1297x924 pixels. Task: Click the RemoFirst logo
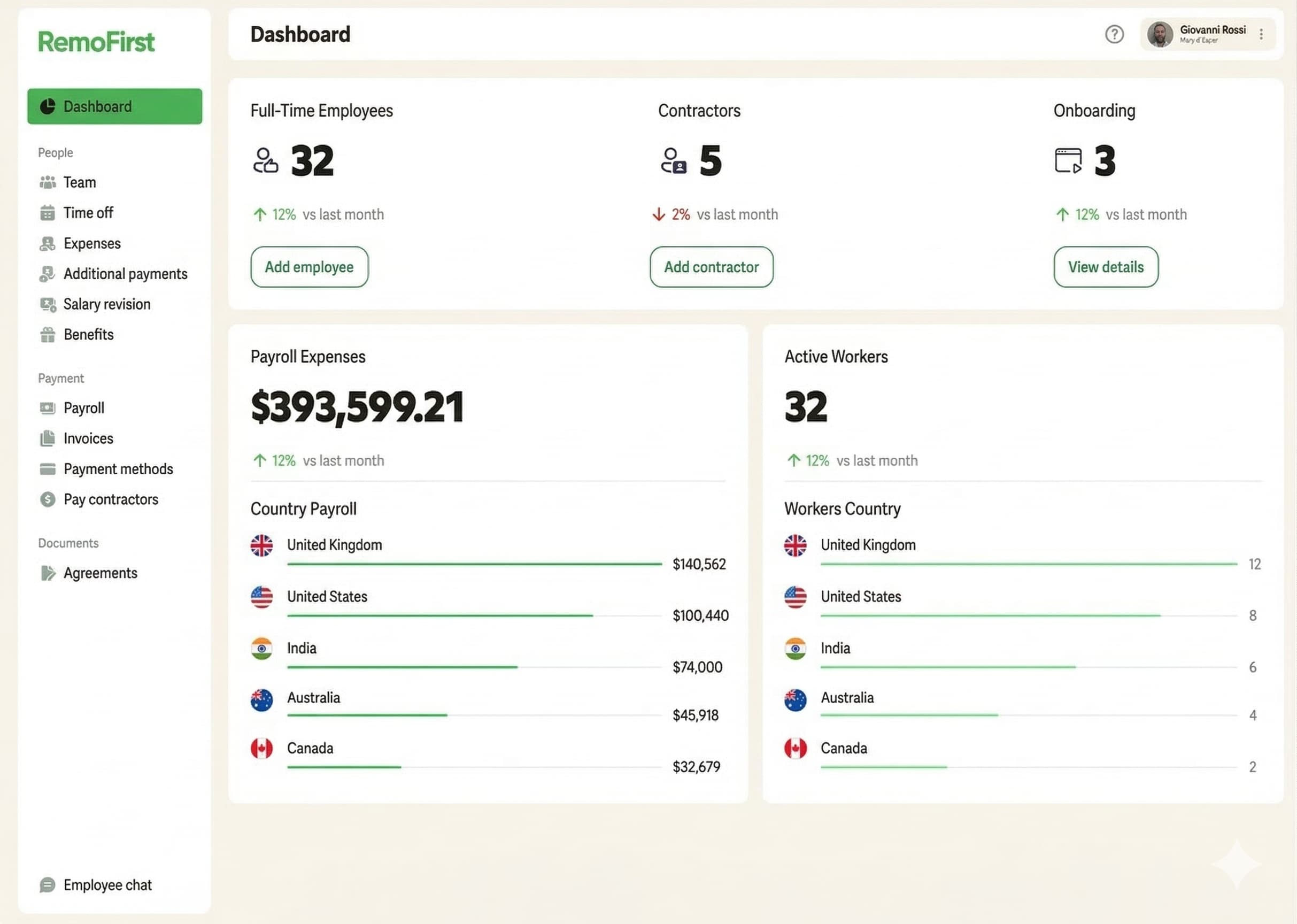tap(96, 41)
